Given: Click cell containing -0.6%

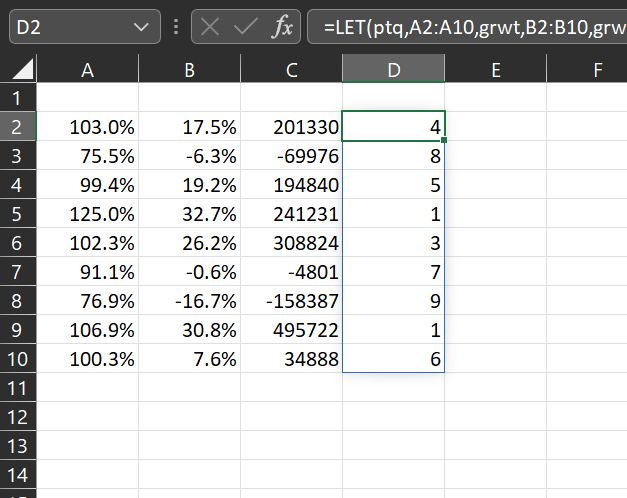Looking at the screenshot, I should (x=190, y=271).
